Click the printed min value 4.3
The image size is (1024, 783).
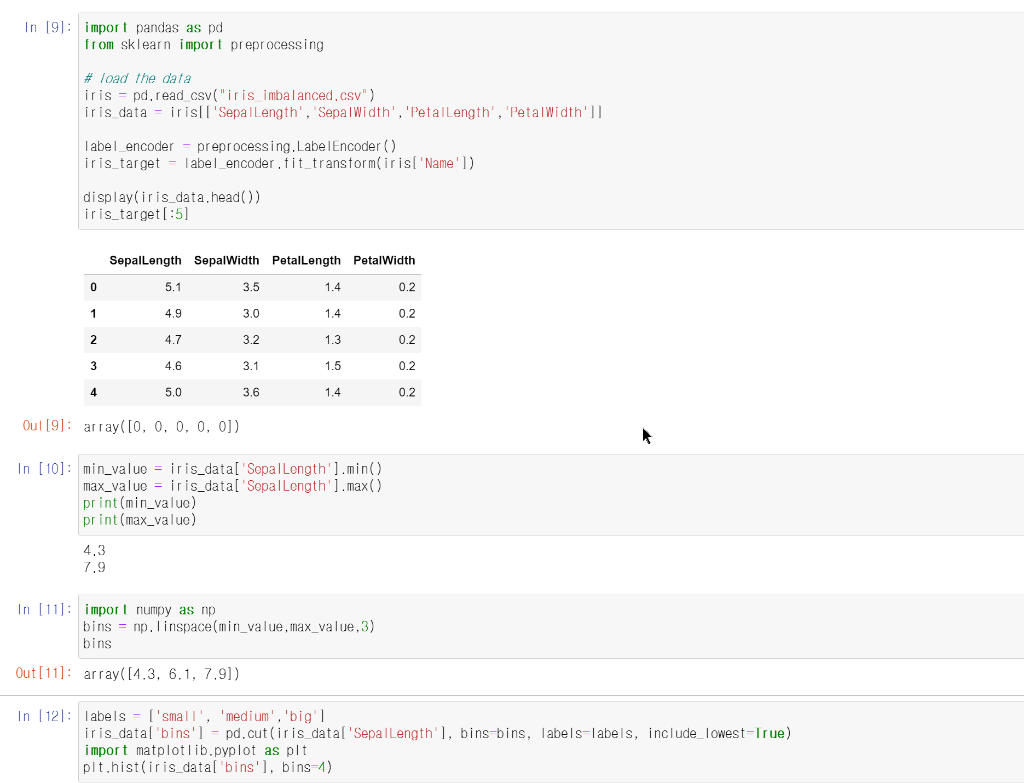pos(94,551)
